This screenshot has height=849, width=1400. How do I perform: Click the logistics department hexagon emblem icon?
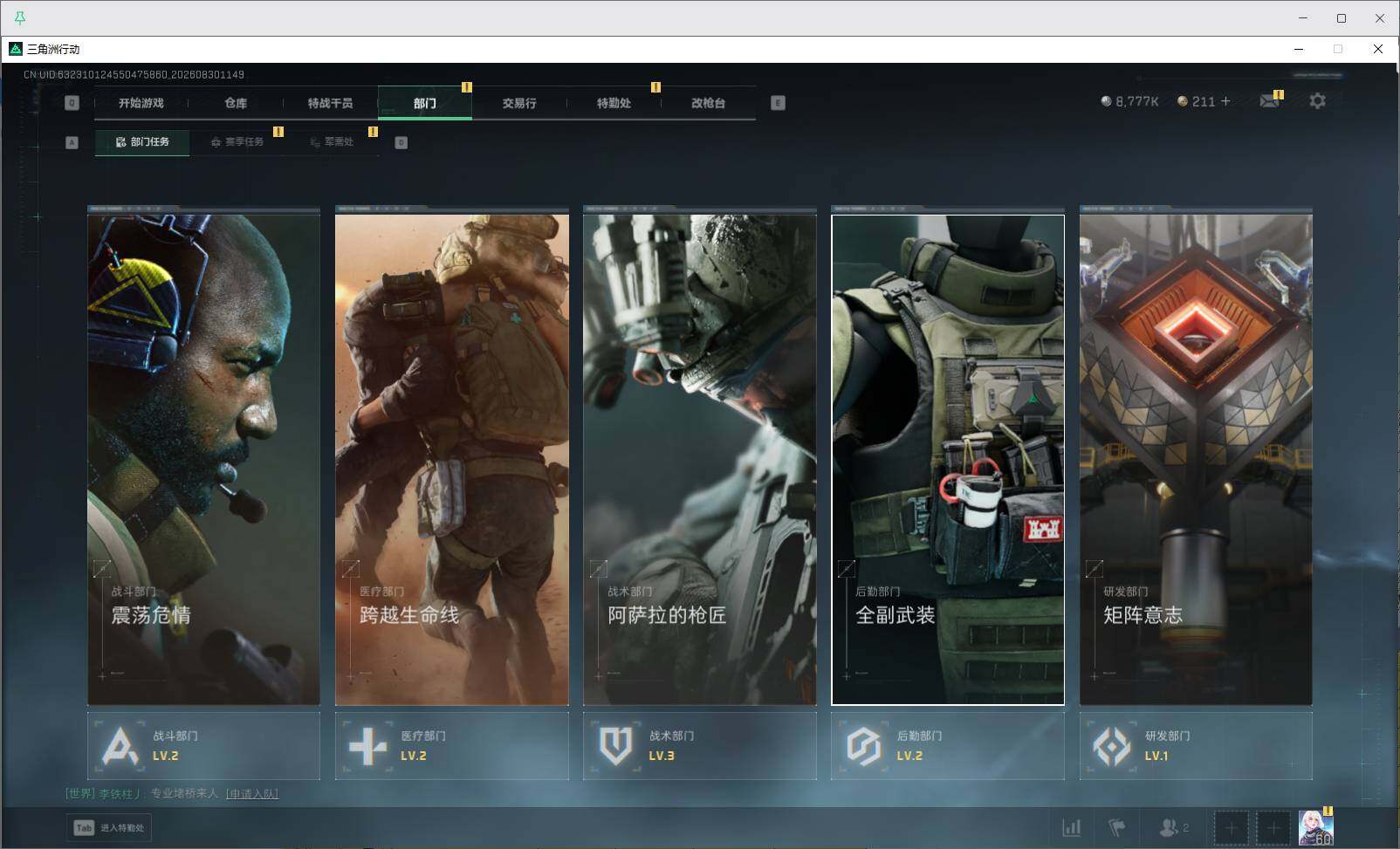tap(864, 747)
